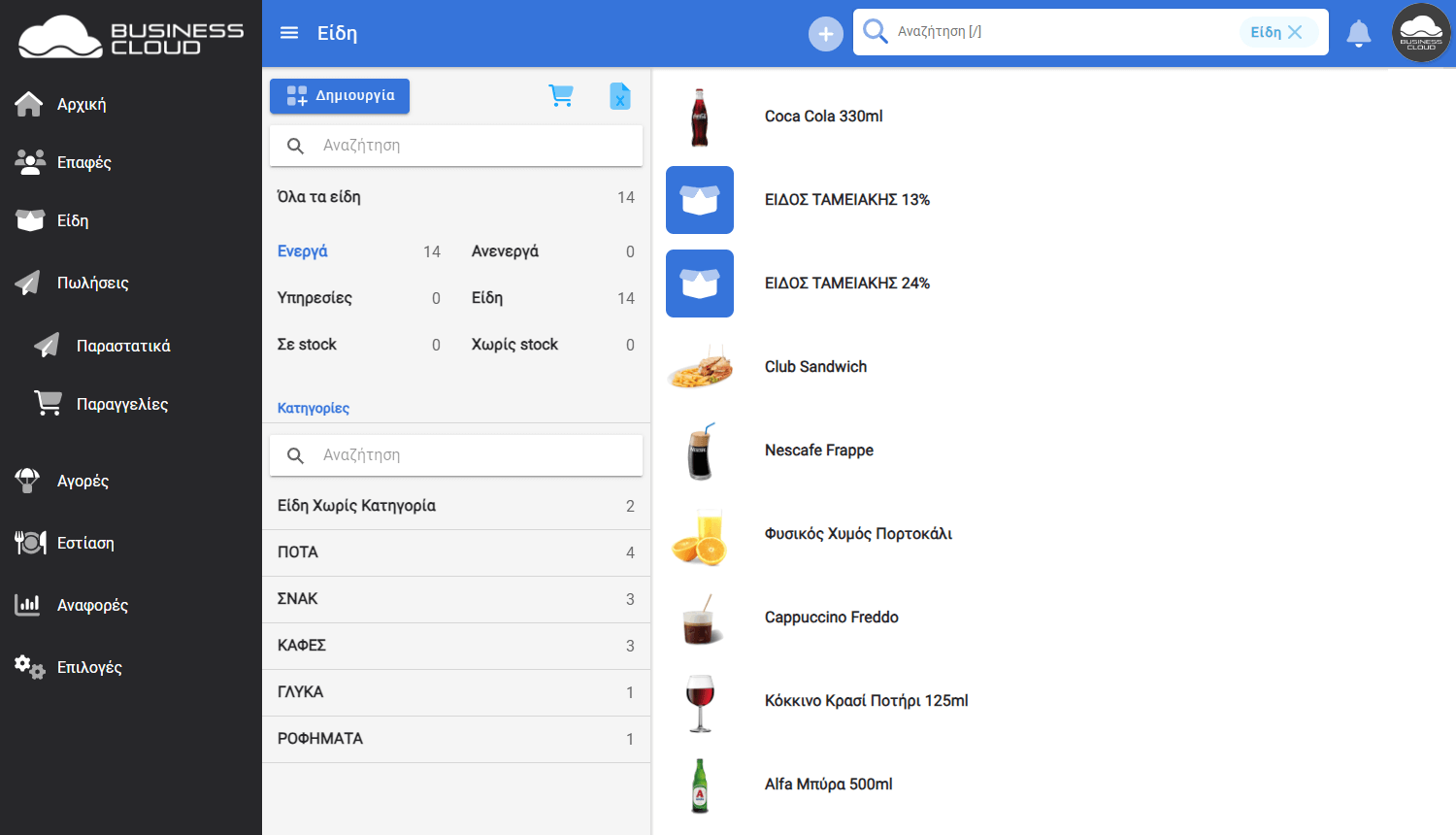
Task: Click the Κατηγορίες heading
Action: [314, 408]
